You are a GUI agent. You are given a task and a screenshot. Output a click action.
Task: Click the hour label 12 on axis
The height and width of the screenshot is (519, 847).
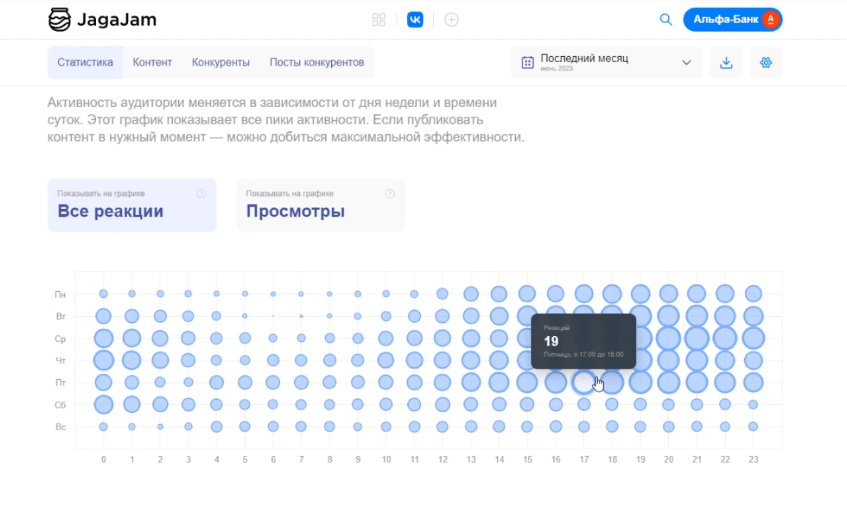[443, 460]
